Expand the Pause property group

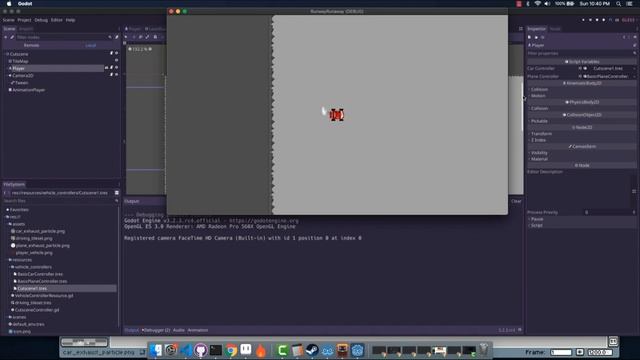(536, 219)
